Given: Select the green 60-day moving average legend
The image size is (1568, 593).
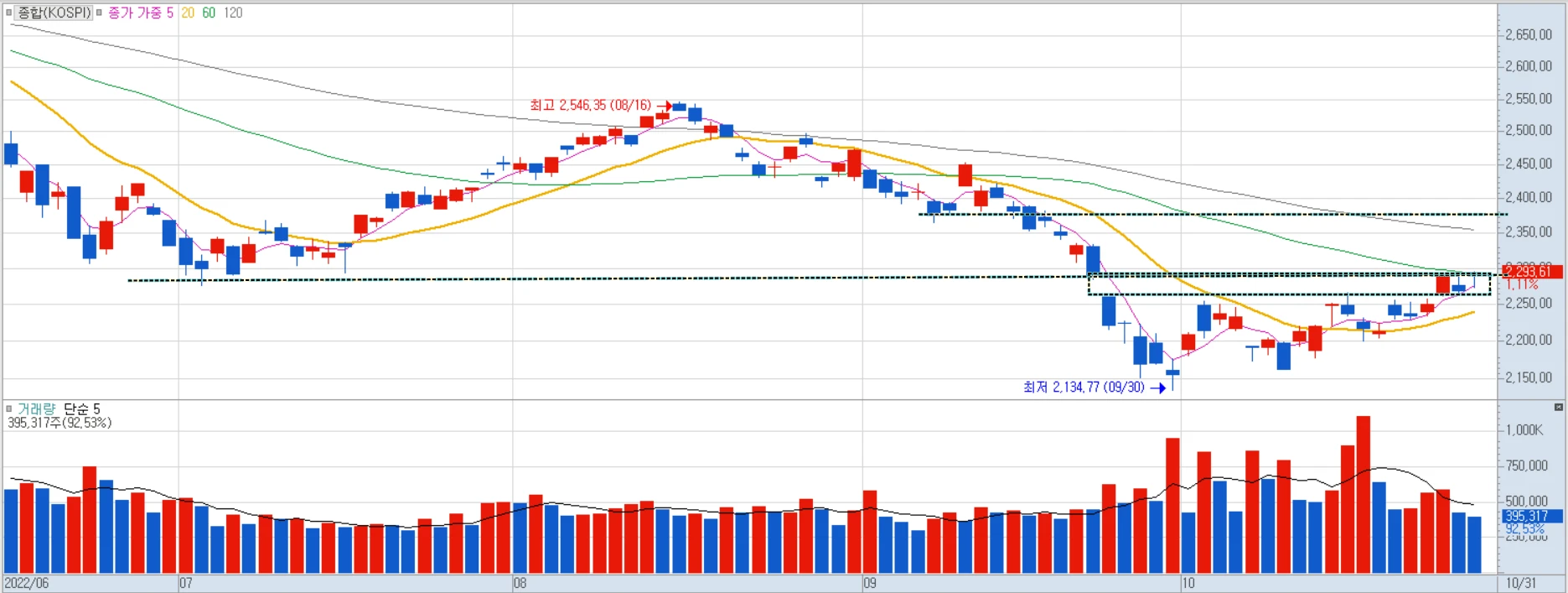Looking at the screenshot, I should point(209,13).
